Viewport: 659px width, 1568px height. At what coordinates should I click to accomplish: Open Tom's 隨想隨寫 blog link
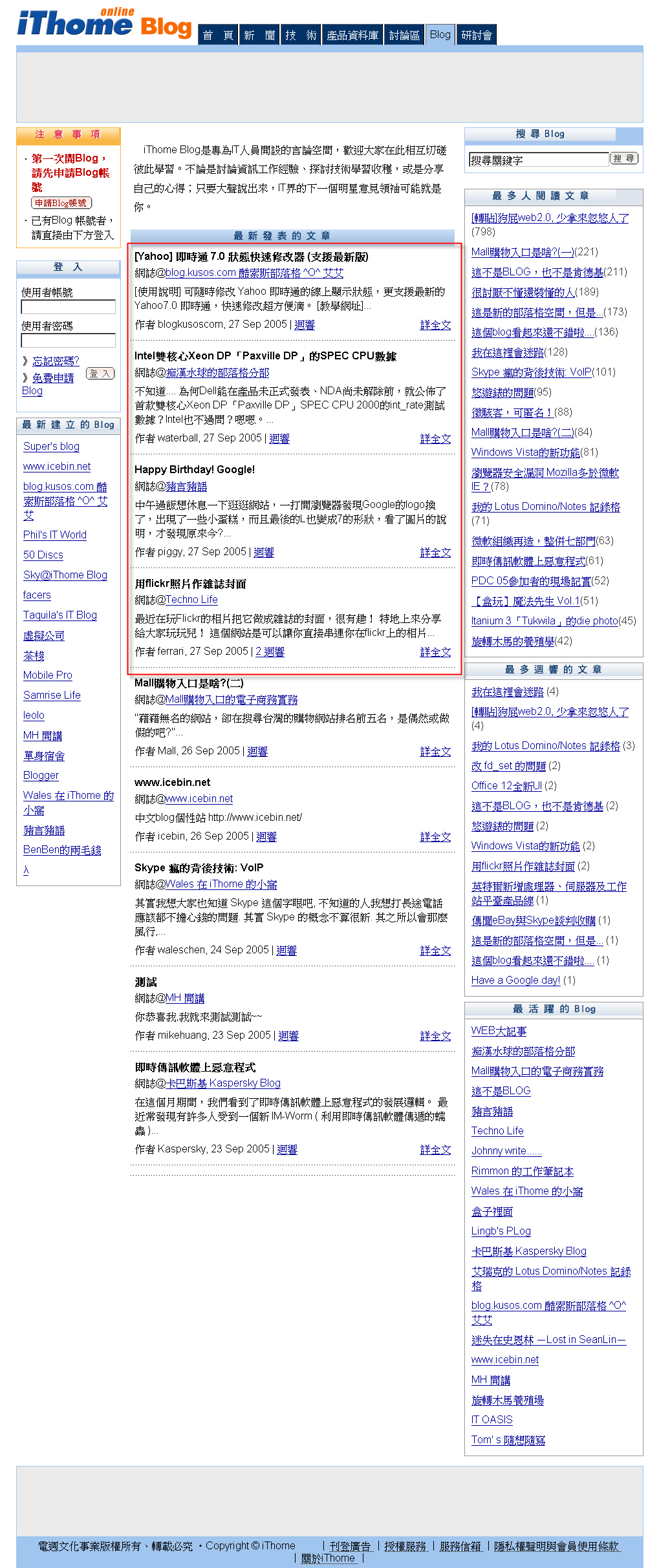[508, 1439]
